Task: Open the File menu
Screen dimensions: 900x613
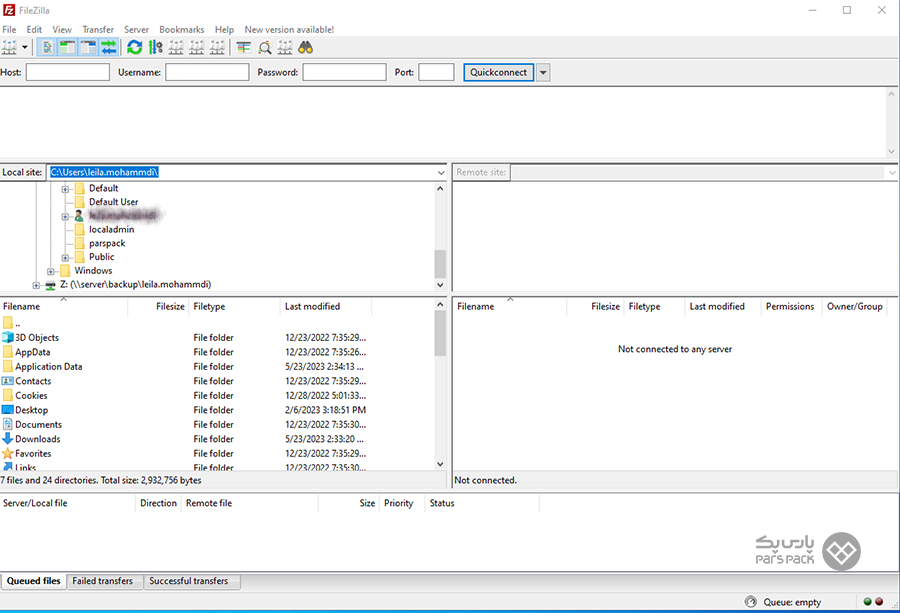Action: coord(9,29)
